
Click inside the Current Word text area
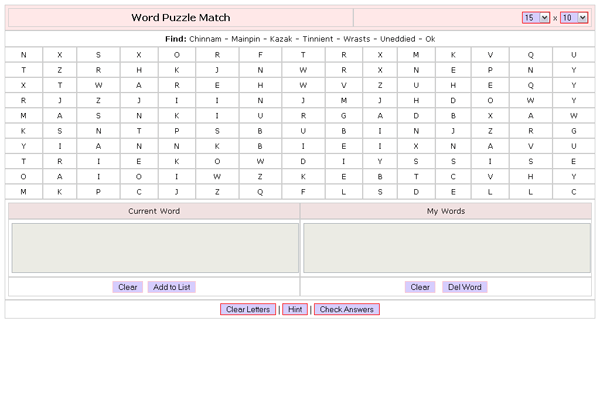[154, 248]
